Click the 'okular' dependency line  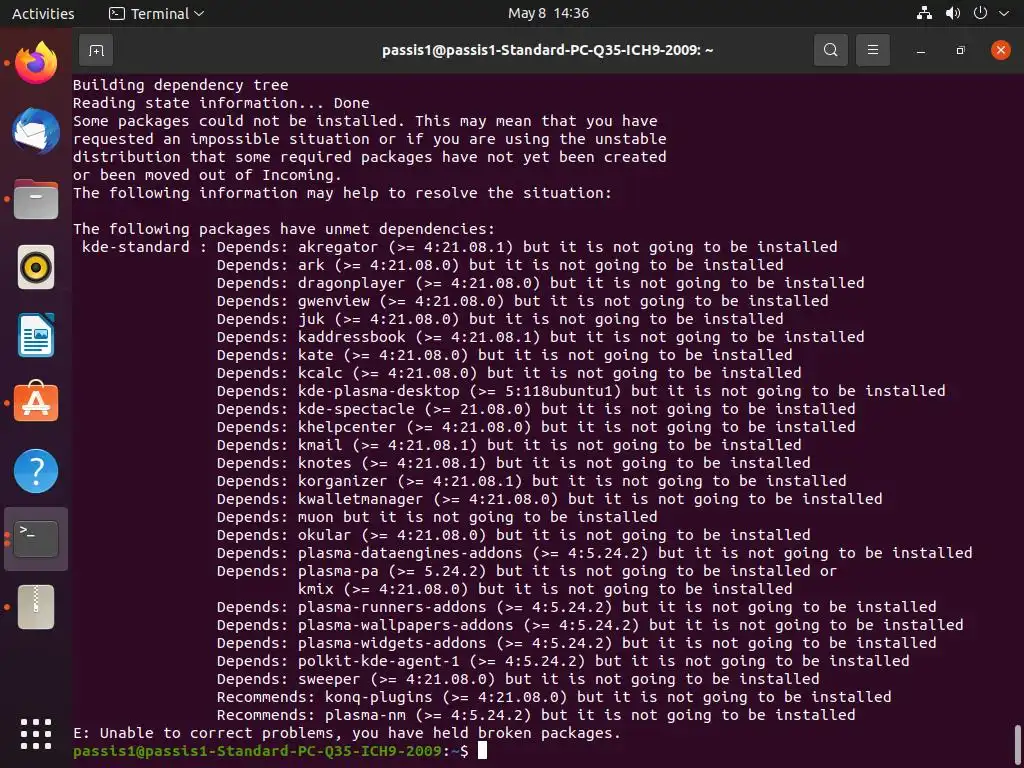click(x=514, y=535)
